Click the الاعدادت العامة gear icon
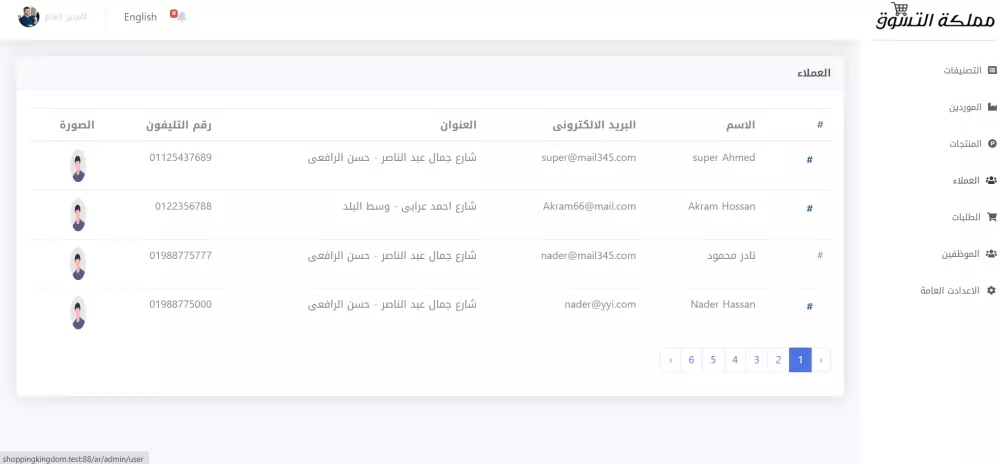The image size is (1000, 464). click(992, 290)
